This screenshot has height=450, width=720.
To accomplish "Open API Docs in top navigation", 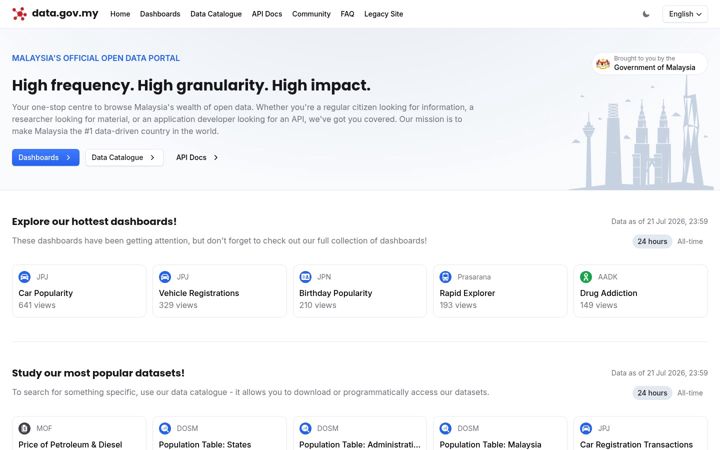I will [x=267, y=14].
